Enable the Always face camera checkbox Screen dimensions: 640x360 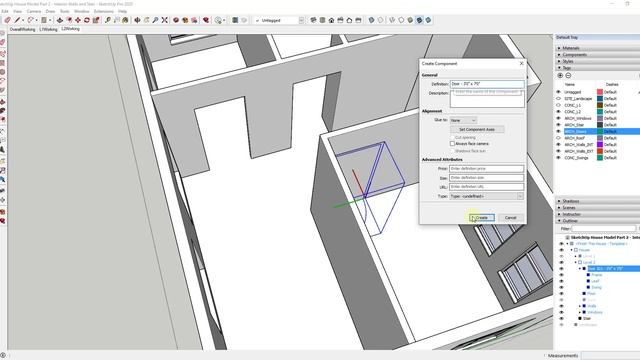tap(452, 144)
